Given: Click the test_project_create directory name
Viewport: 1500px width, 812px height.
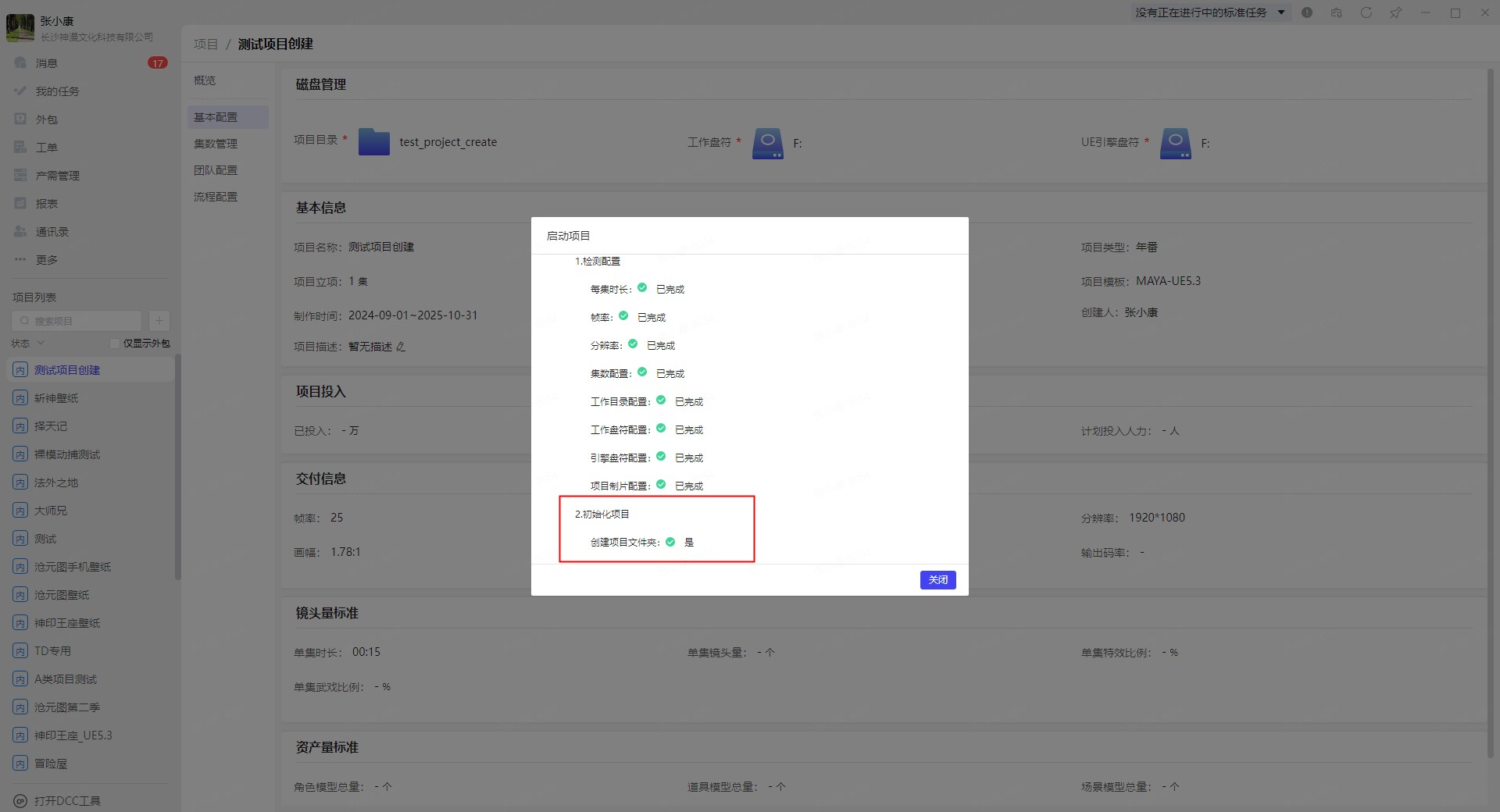Looking at the screenshot, I should [448, 142].
